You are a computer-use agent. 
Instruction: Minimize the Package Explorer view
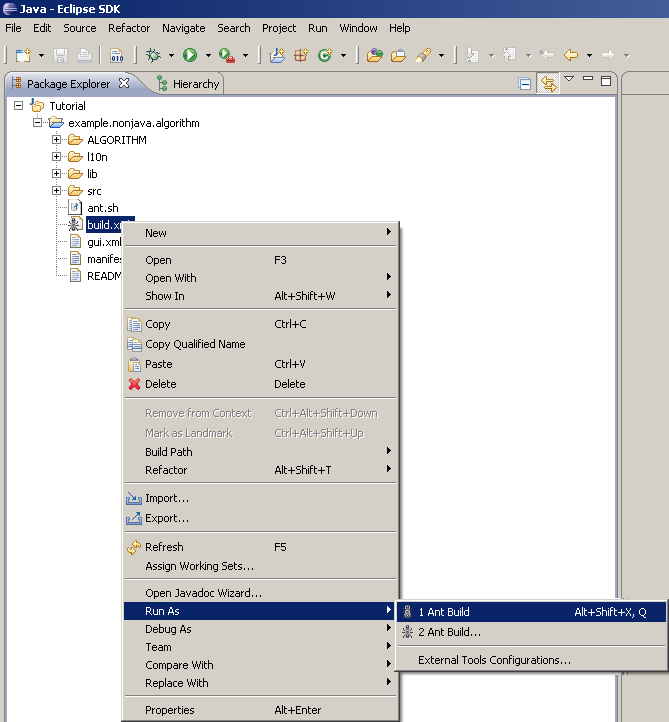point(588,79)
